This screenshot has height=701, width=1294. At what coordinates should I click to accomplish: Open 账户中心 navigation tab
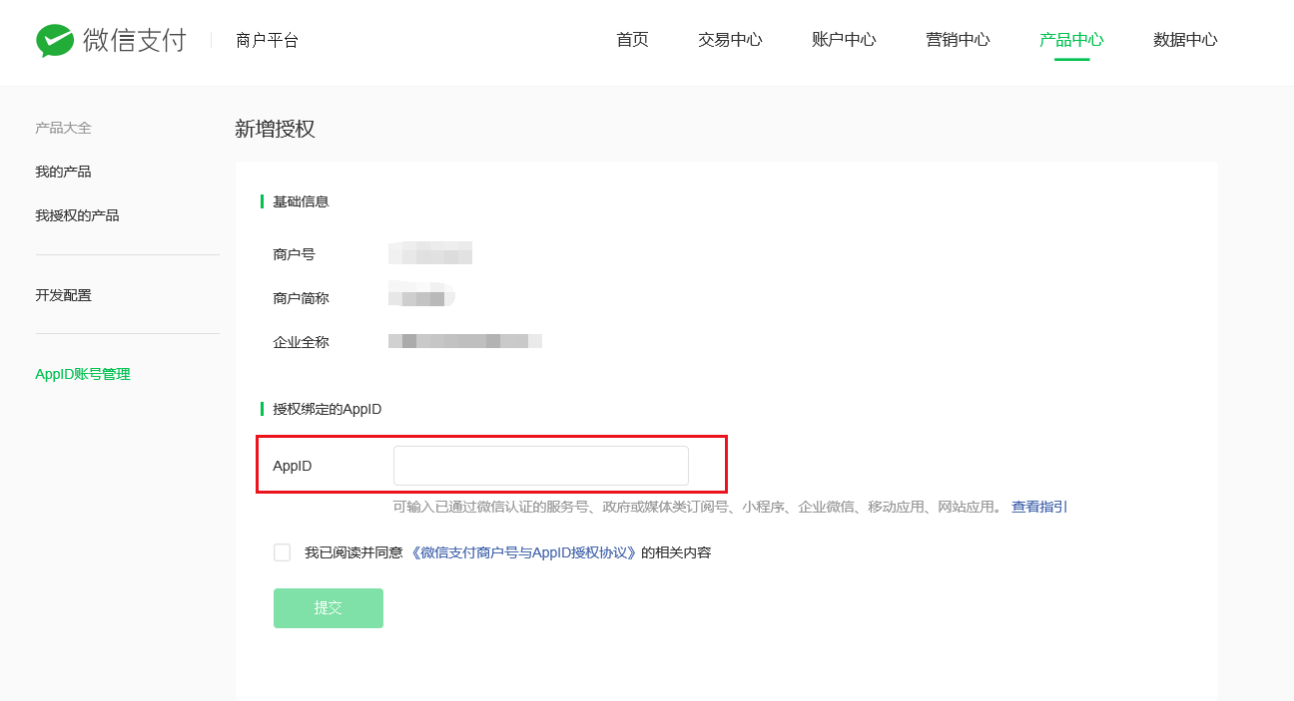tap(844, 40)
